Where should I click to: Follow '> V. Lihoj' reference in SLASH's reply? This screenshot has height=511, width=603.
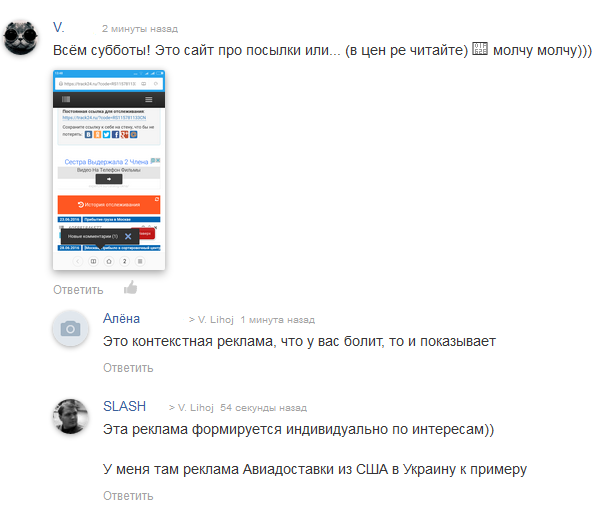(191, 408)
